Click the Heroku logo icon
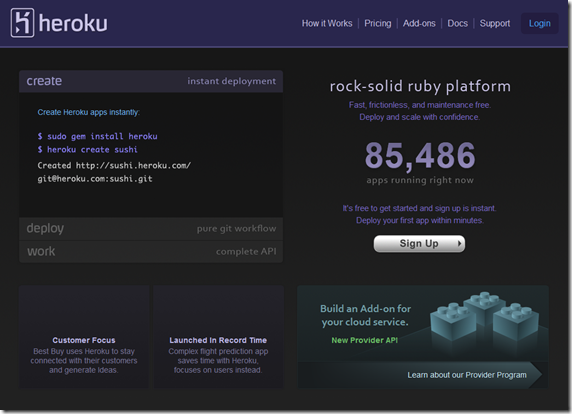This screenshot has height=414, width=572. pos(22,23)
